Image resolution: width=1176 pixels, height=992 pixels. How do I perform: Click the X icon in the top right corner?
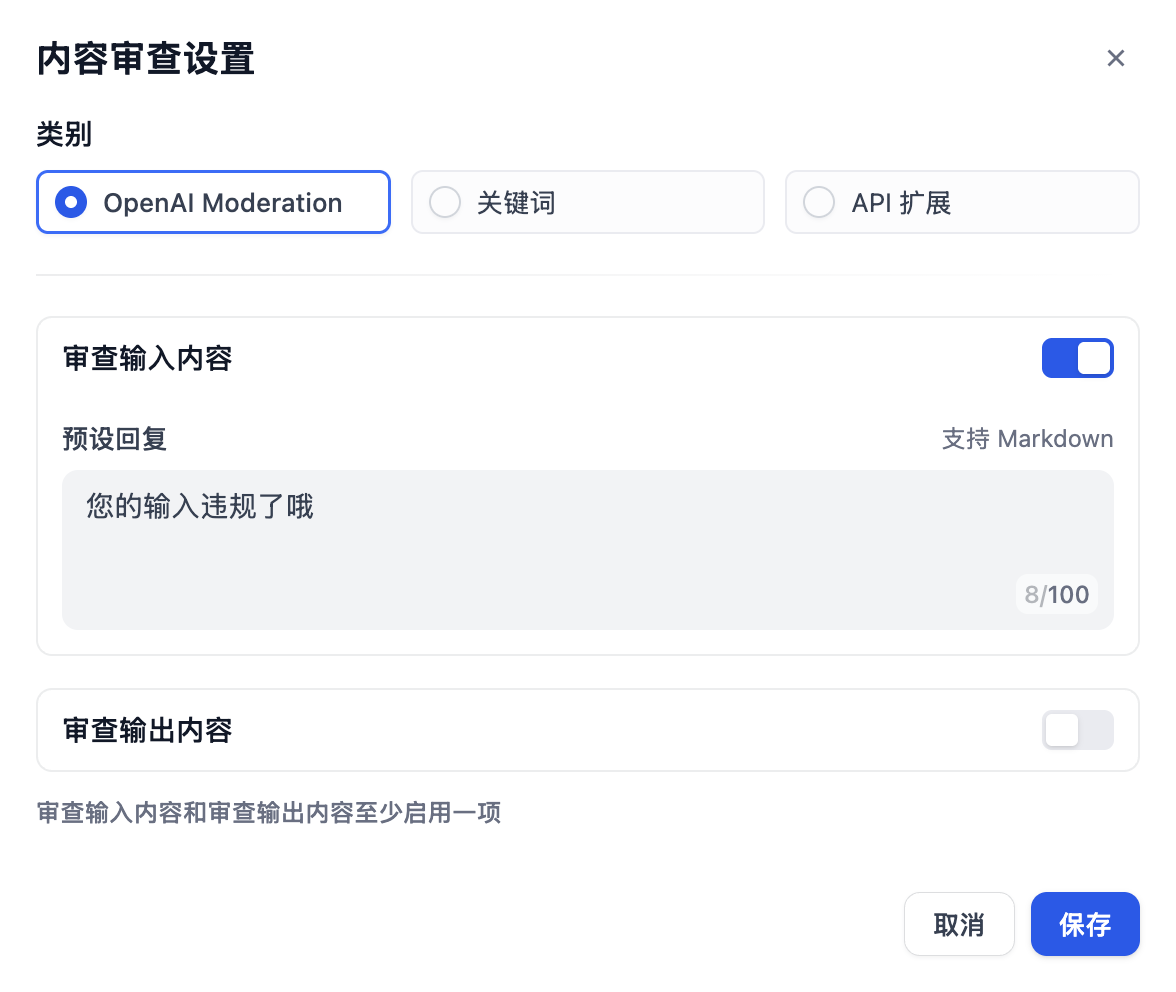click(x=1116, y=58)
